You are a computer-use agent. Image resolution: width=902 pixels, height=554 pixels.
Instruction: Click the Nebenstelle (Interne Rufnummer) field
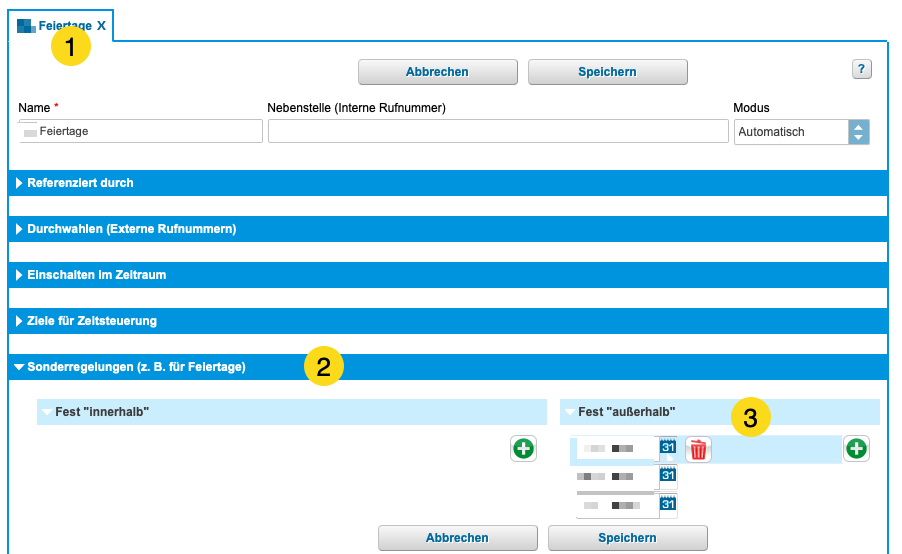(x=498, y=132)
